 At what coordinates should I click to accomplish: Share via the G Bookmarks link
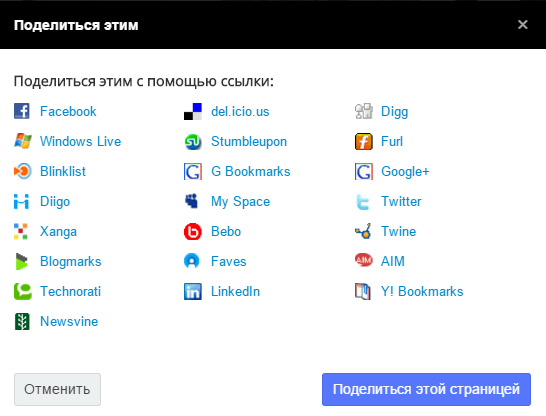coord(250,171)
